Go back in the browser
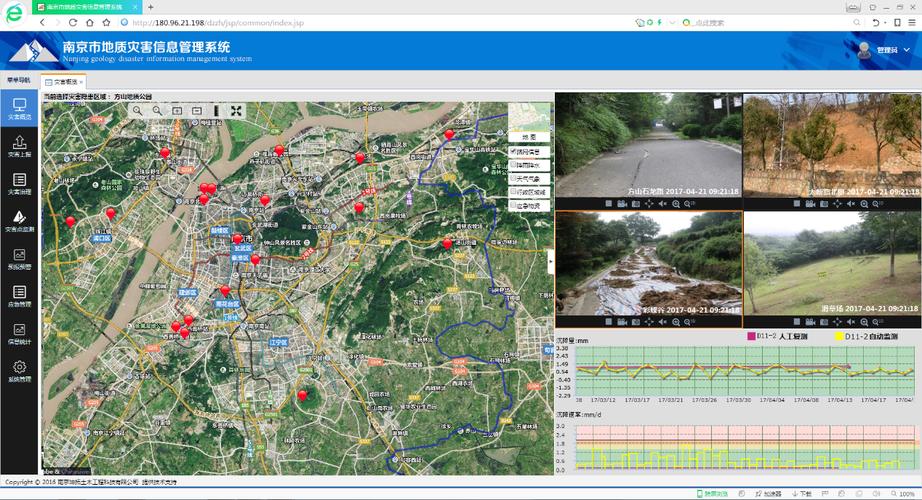922x500 pixels. 42,22
